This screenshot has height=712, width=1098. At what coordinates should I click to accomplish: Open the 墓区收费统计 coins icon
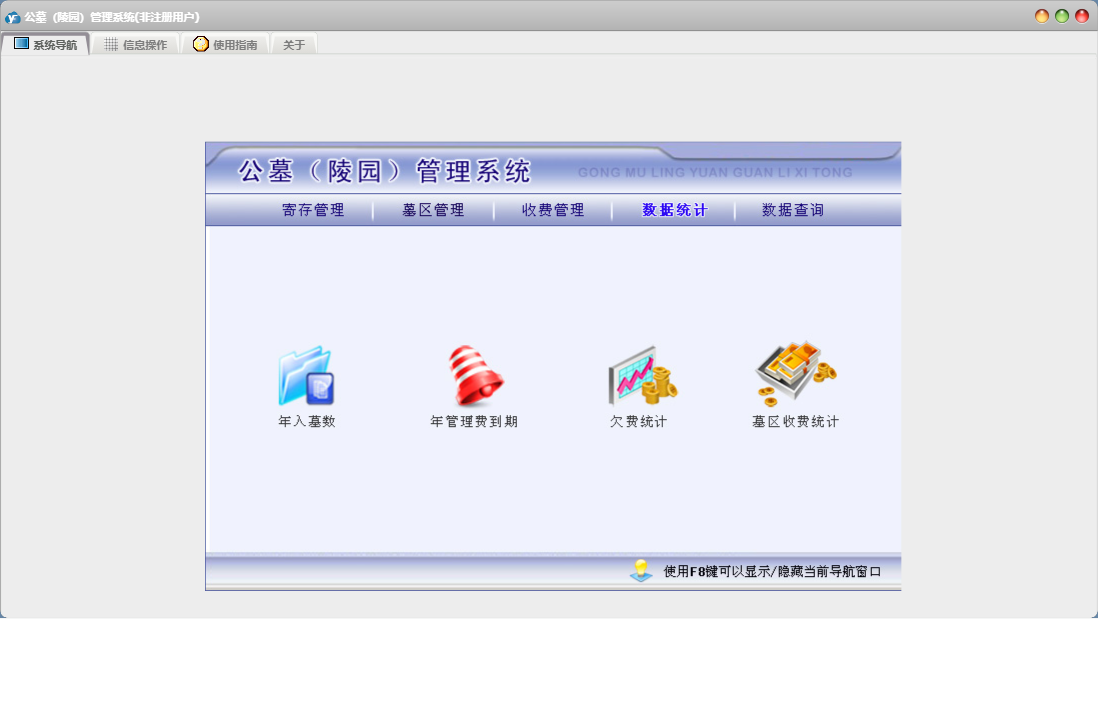(795, 374)
